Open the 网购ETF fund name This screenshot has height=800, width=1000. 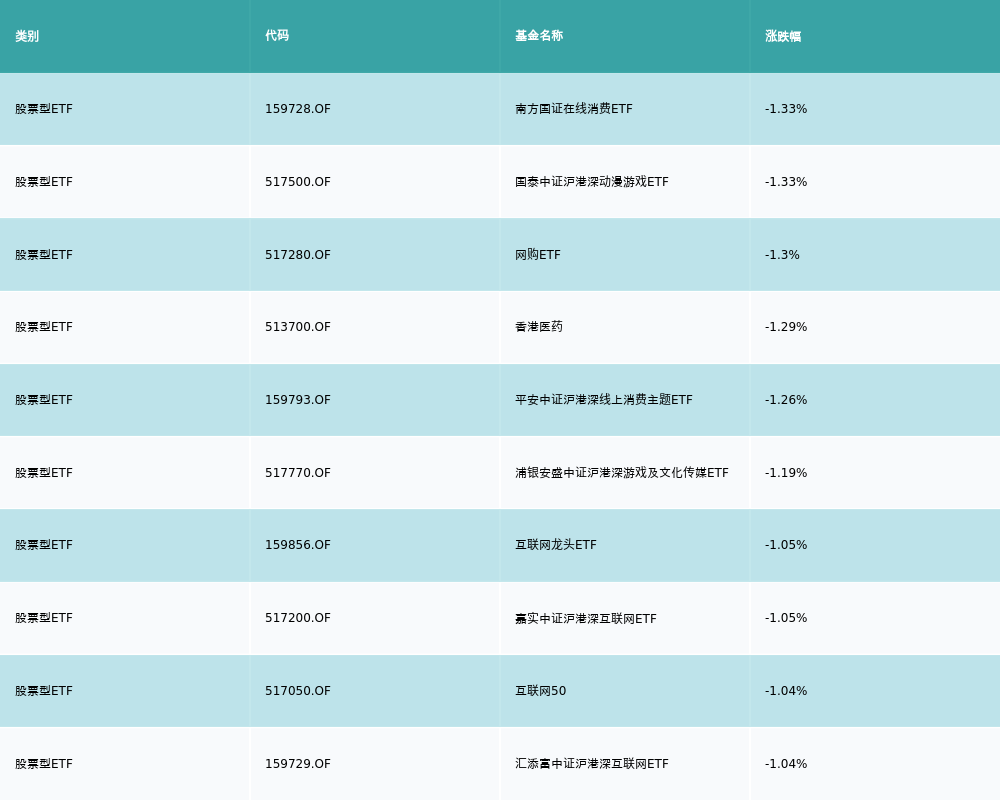[538, 255]
